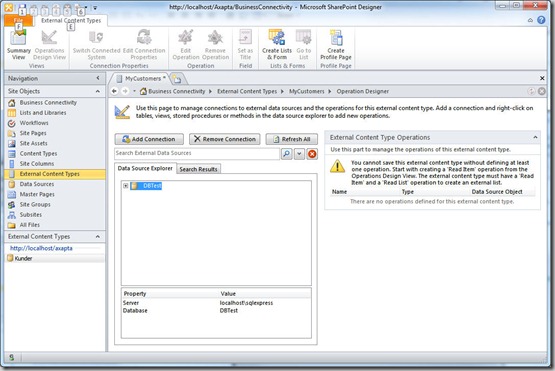Collapse the Navigation pane chevron
This screenshot has height=371, width=555.
(98, 78)
